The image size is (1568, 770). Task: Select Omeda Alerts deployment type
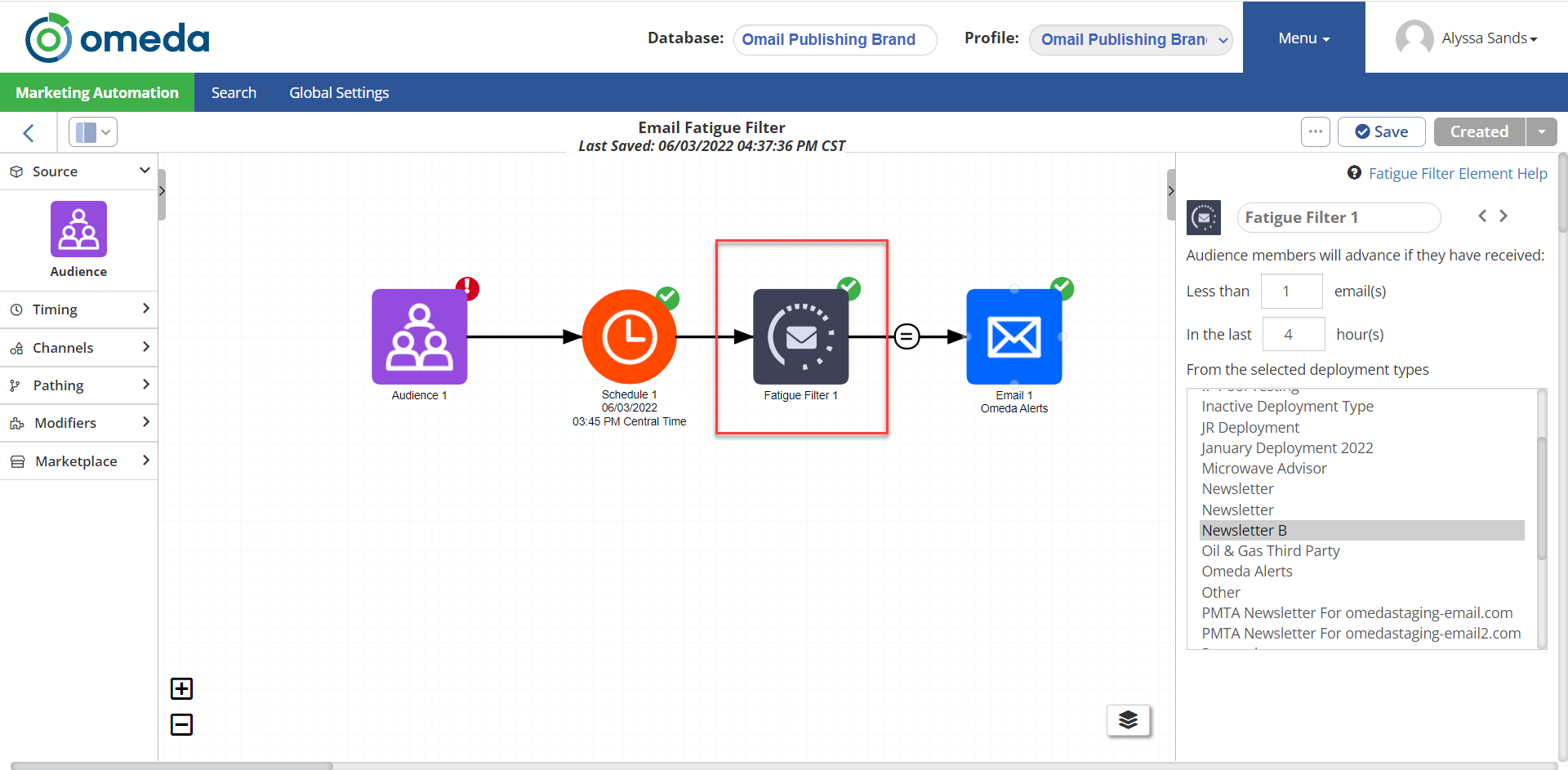tap(1246, 572)
